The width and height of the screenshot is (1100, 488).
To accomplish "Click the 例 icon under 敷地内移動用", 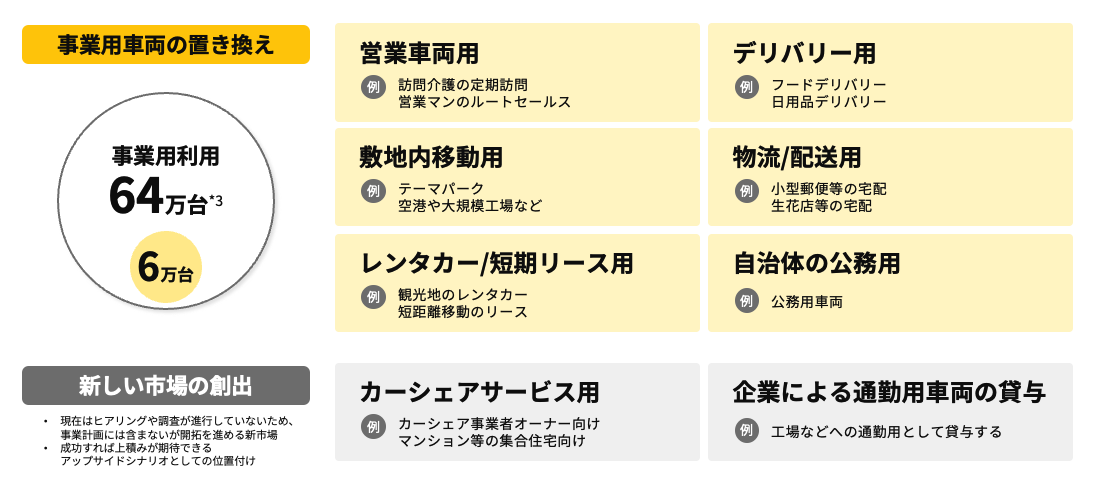I will (373, 191).
